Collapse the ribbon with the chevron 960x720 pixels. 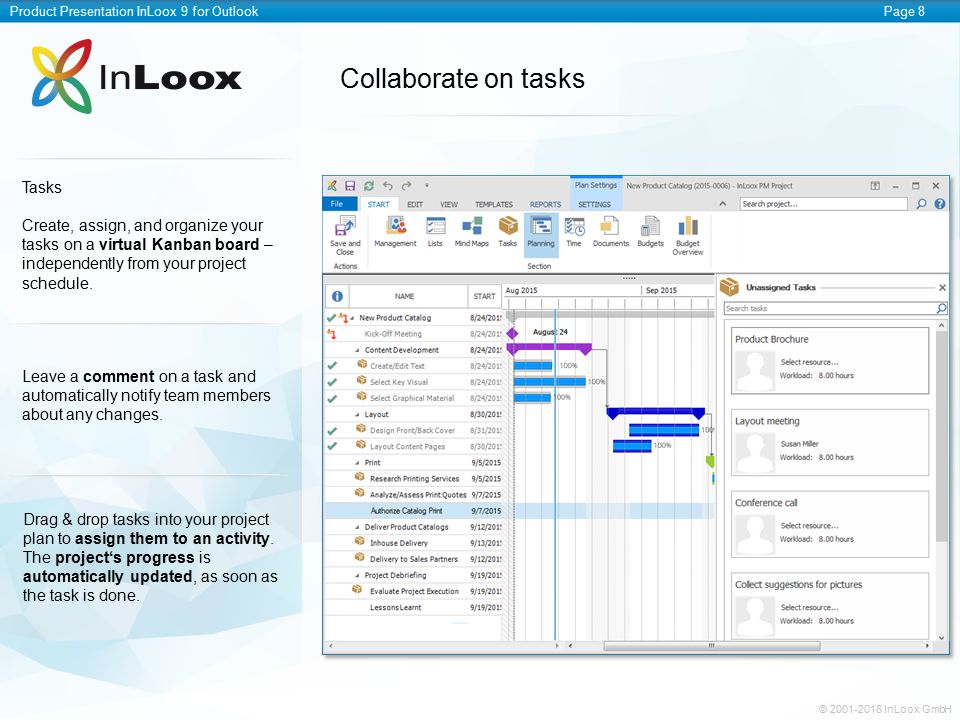[x=723, y=204]
